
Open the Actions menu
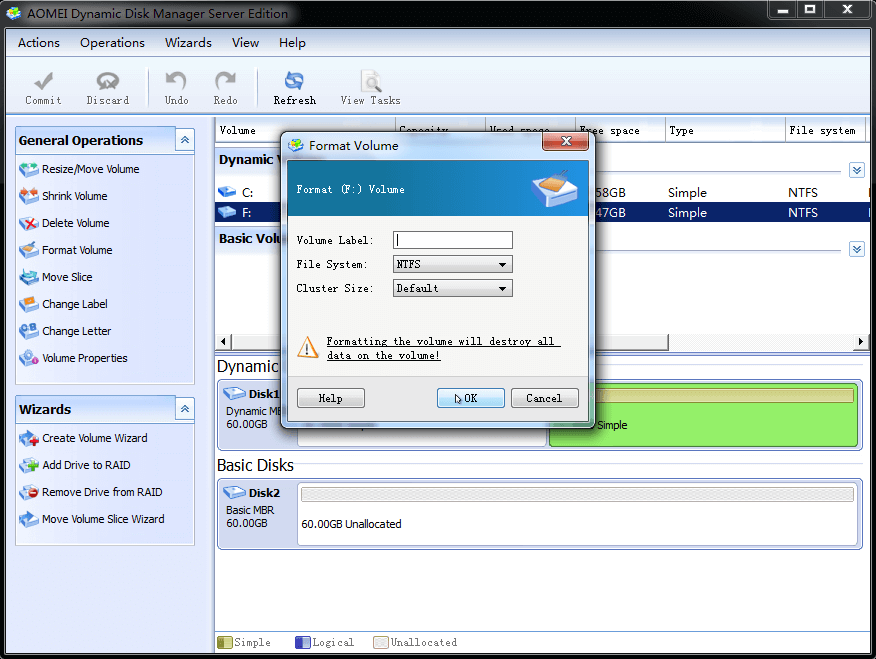[39, 42]
